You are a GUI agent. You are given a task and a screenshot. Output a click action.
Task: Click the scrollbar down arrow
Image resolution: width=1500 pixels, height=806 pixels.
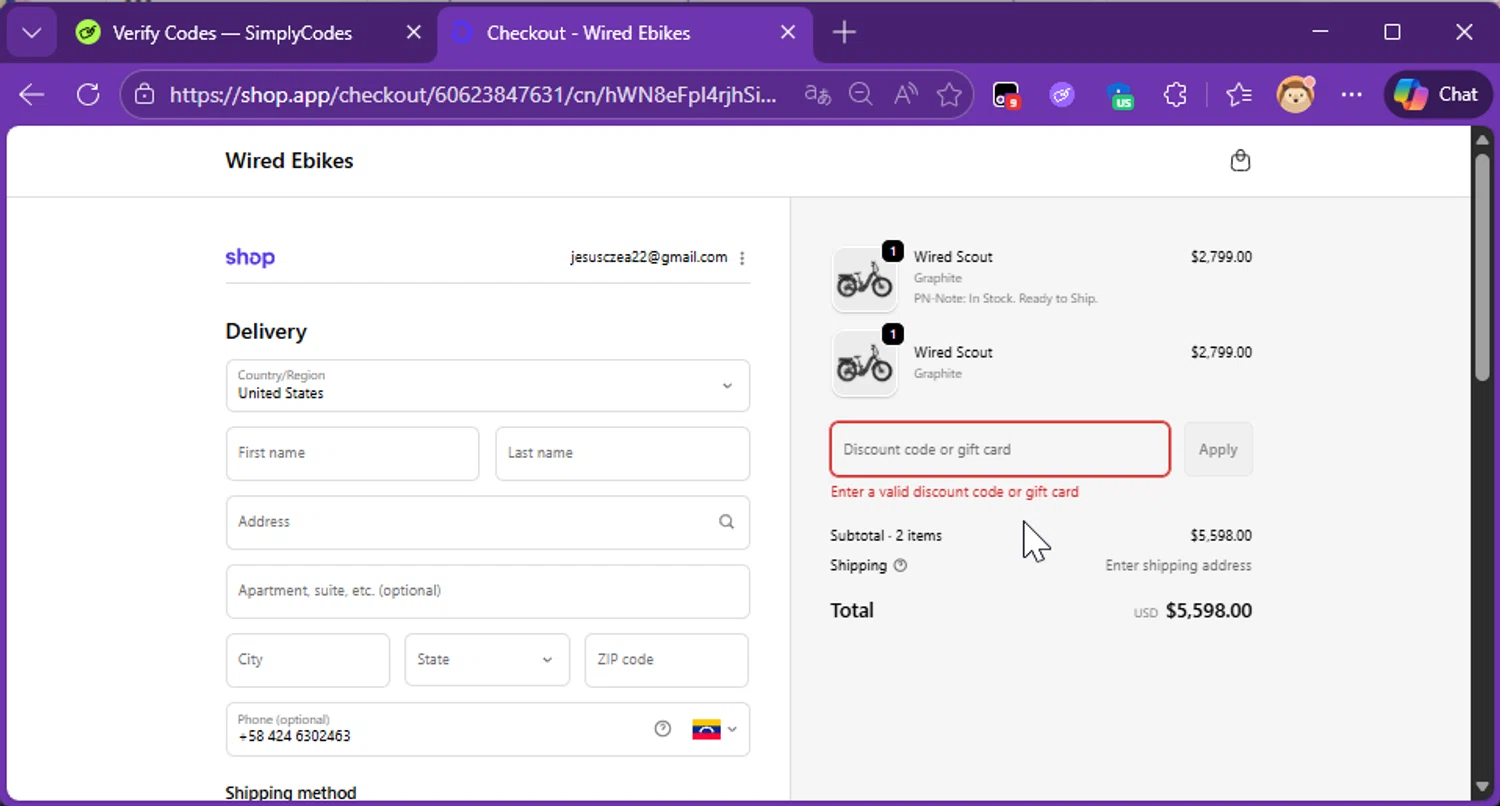(x=1483, y=788)
